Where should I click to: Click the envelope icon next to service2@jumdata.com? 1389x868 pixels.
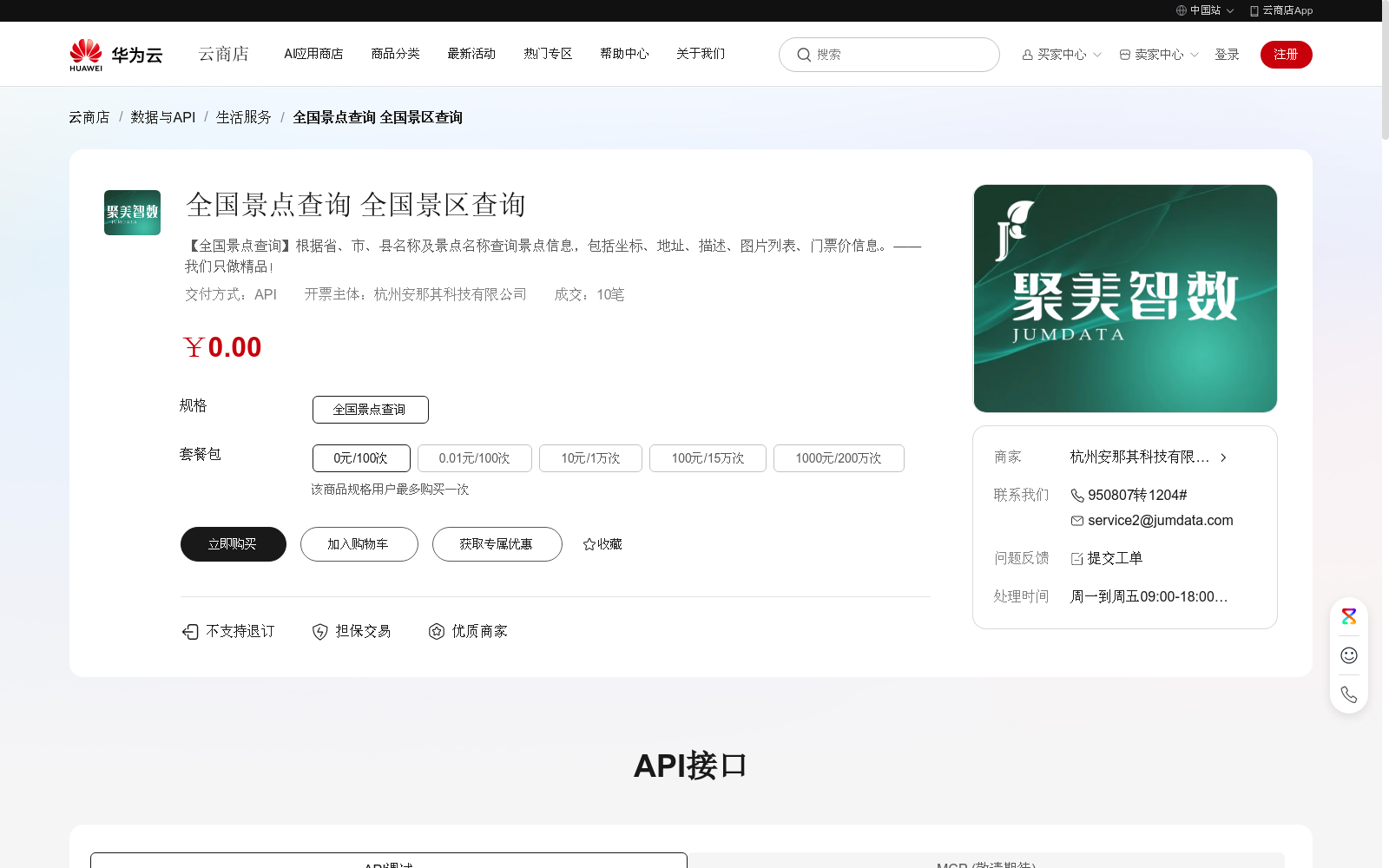coord(1077,521)
